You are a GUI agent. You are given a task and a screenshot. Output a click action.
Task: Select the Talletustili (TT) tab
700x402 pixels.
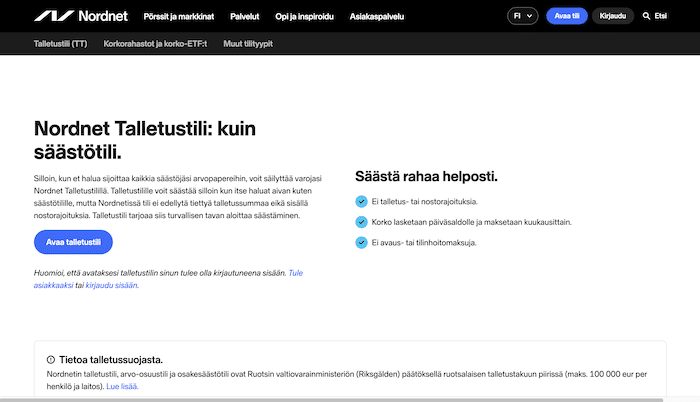60,44
